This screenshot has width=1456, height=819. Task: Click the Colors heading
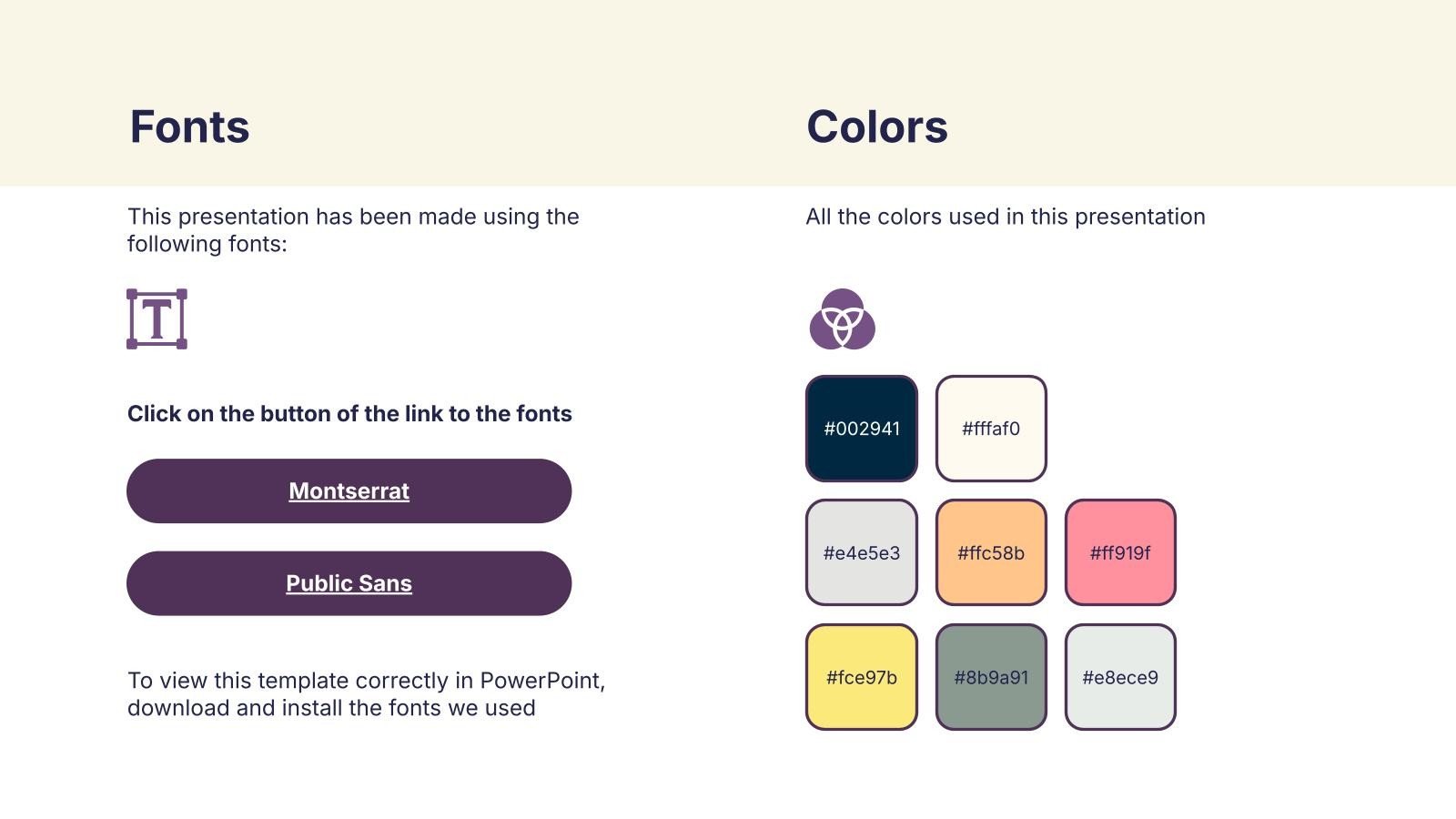click(x=877, y=126)
